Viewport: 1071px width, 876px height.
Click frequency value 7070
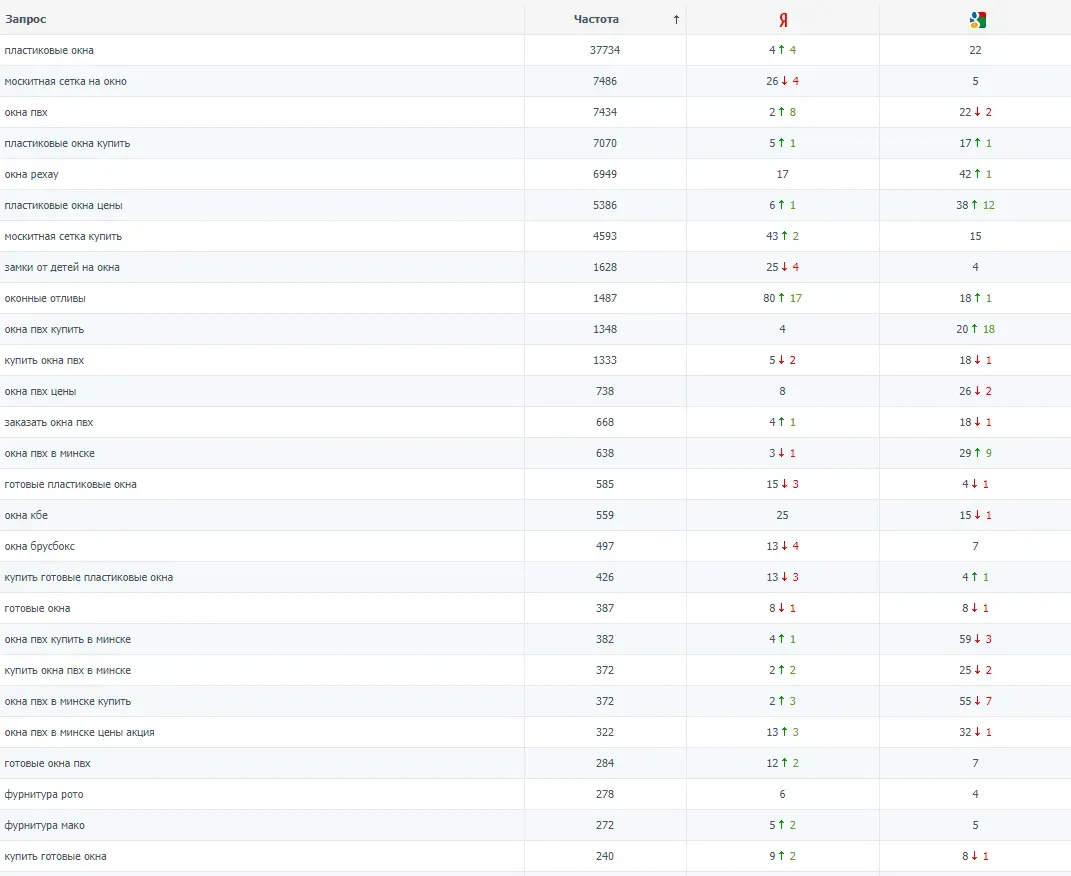coord(605,143)
